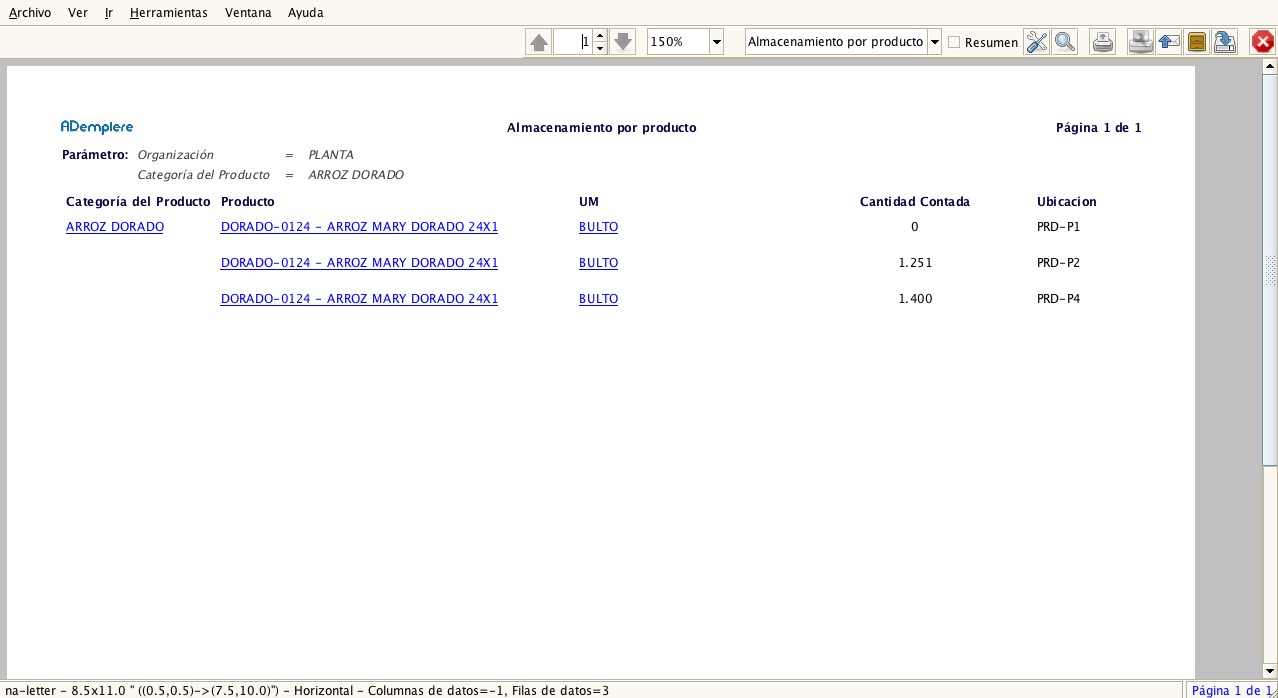Open product link in the PRD-P1 row

(x=359, y=227)
